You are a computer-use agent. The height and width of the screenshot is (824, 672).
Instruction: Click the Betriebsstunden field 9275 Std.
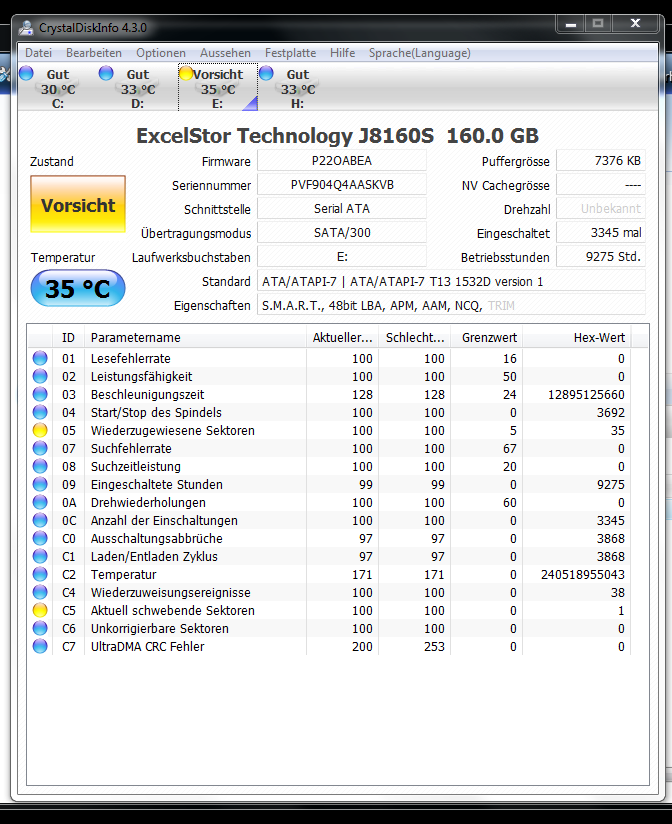(x=601, y=257)
